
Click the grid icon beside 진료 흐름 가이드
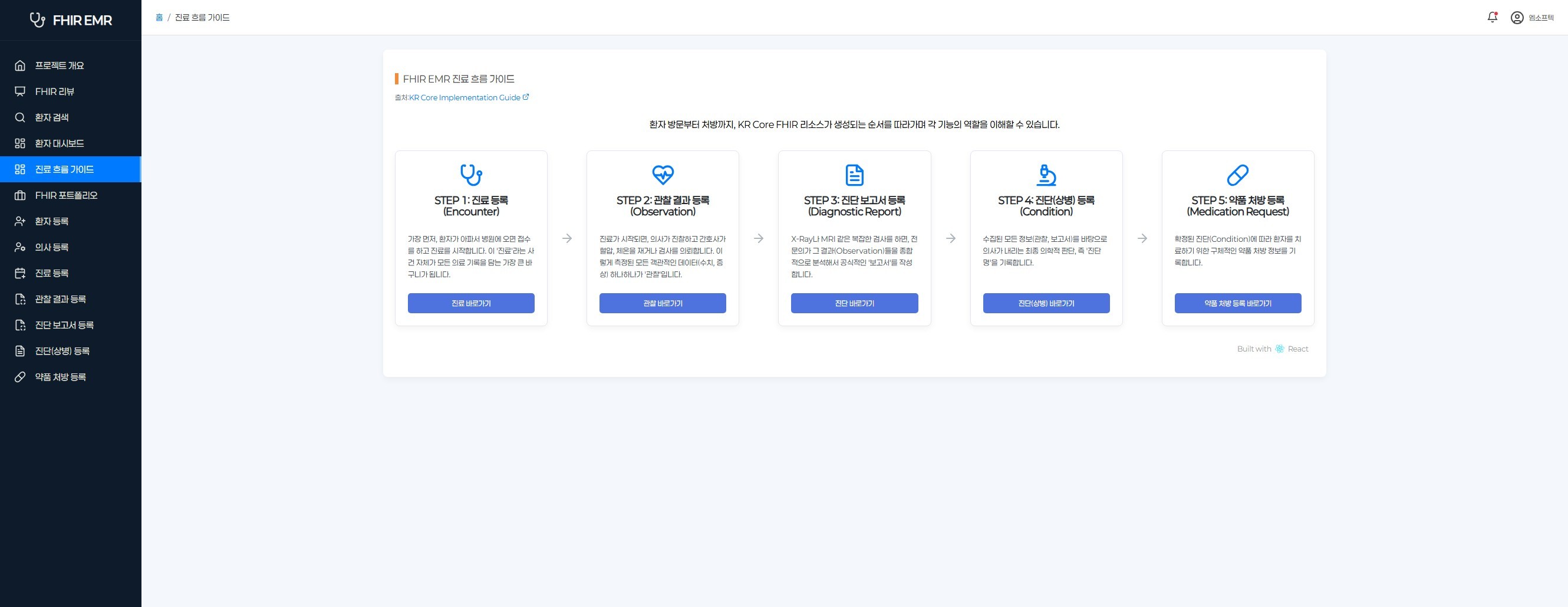point(20,169)
